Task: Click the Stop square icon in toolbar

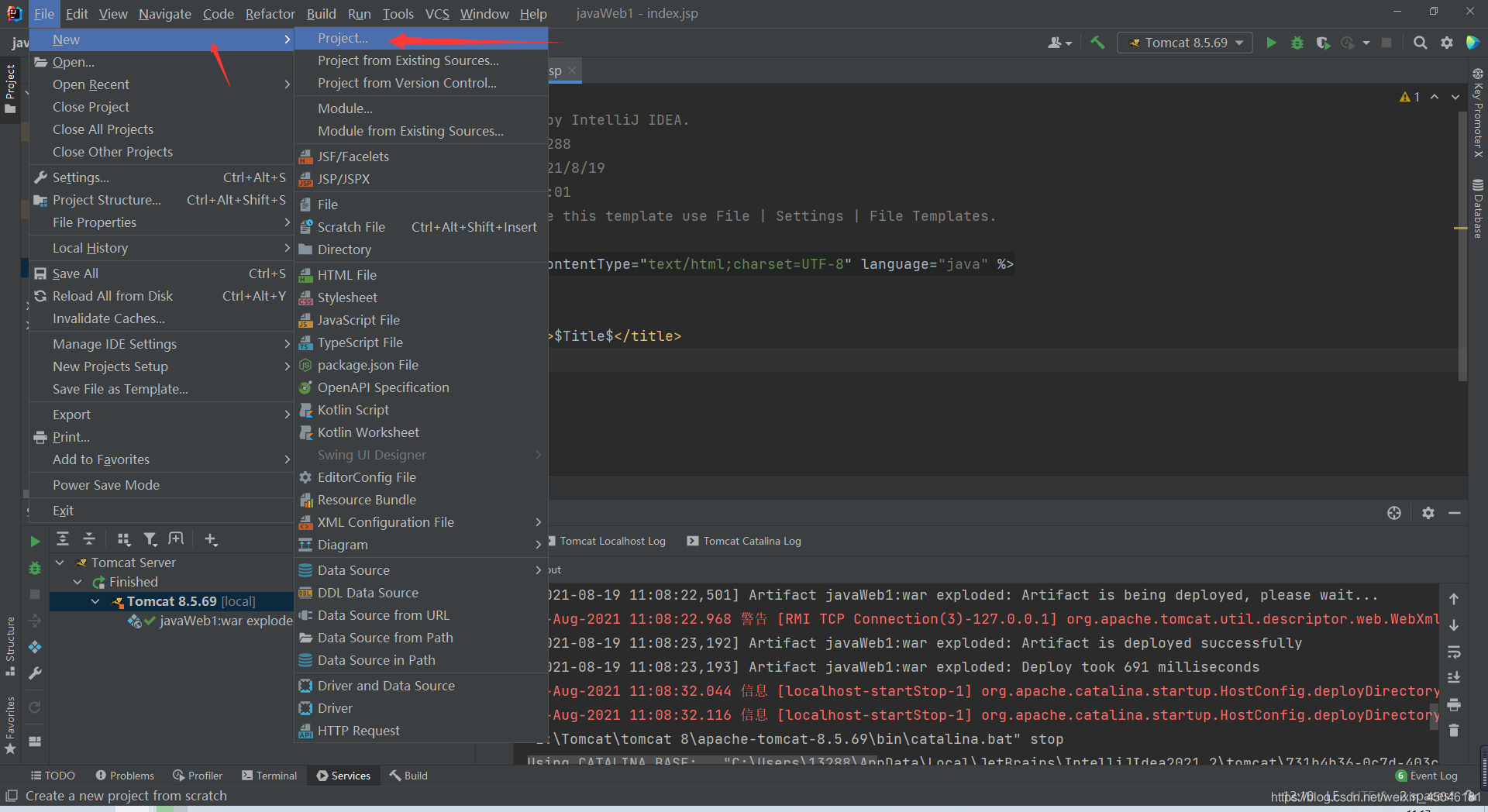Action: click(1386, 43)
